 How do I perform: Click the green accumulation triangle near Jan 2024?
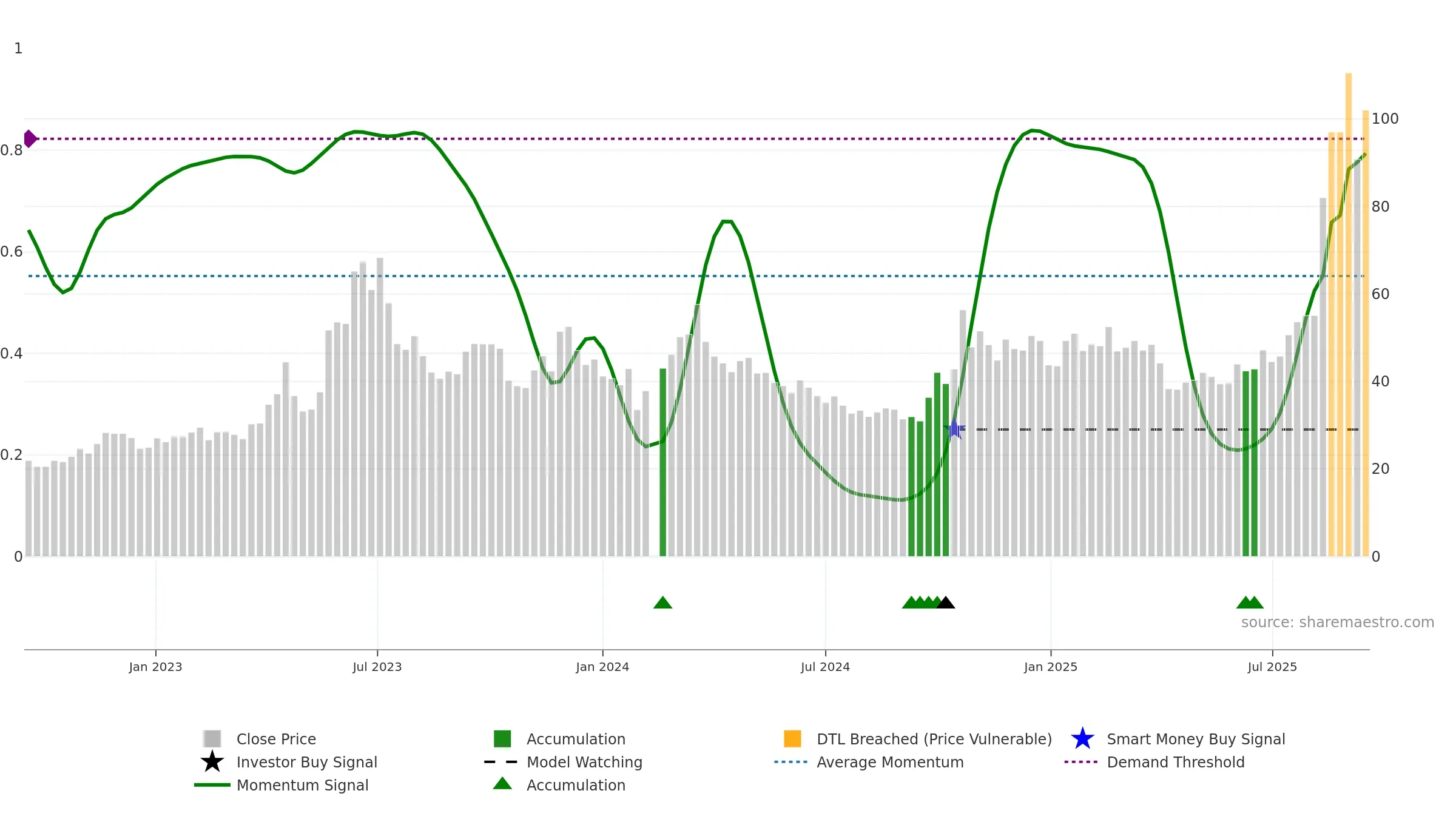662,602
